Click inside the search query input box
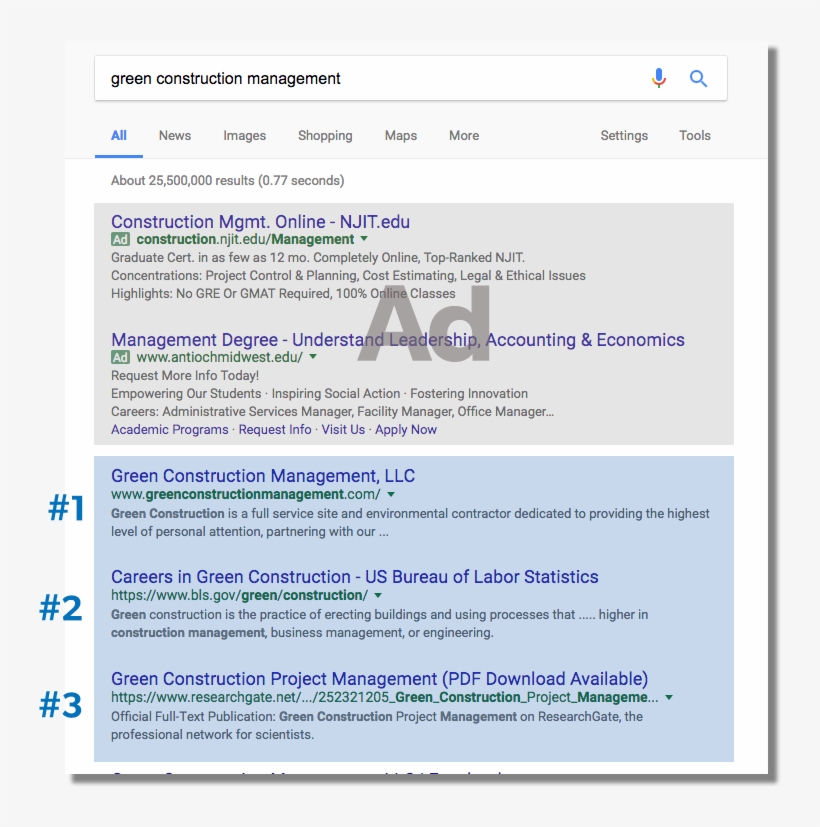The width and height of the screenshot is (820, 827). tap(350, 77)
